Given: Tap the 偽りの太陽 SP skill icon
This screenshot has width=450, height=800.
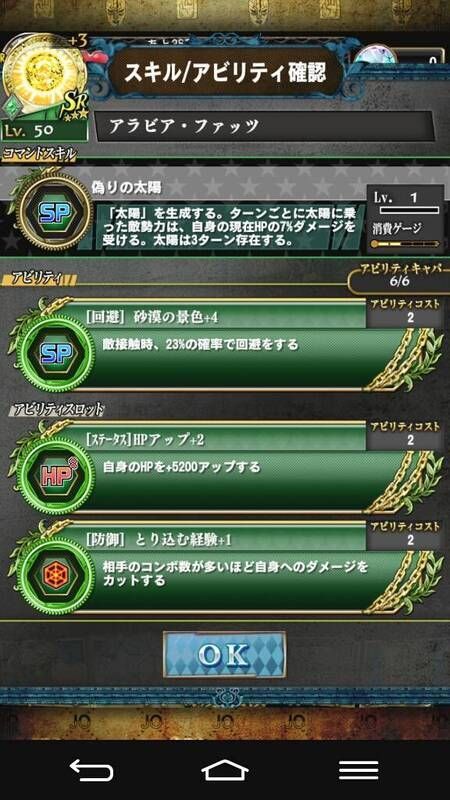Looking at the screenshot, I should click(x=55, y=214).
